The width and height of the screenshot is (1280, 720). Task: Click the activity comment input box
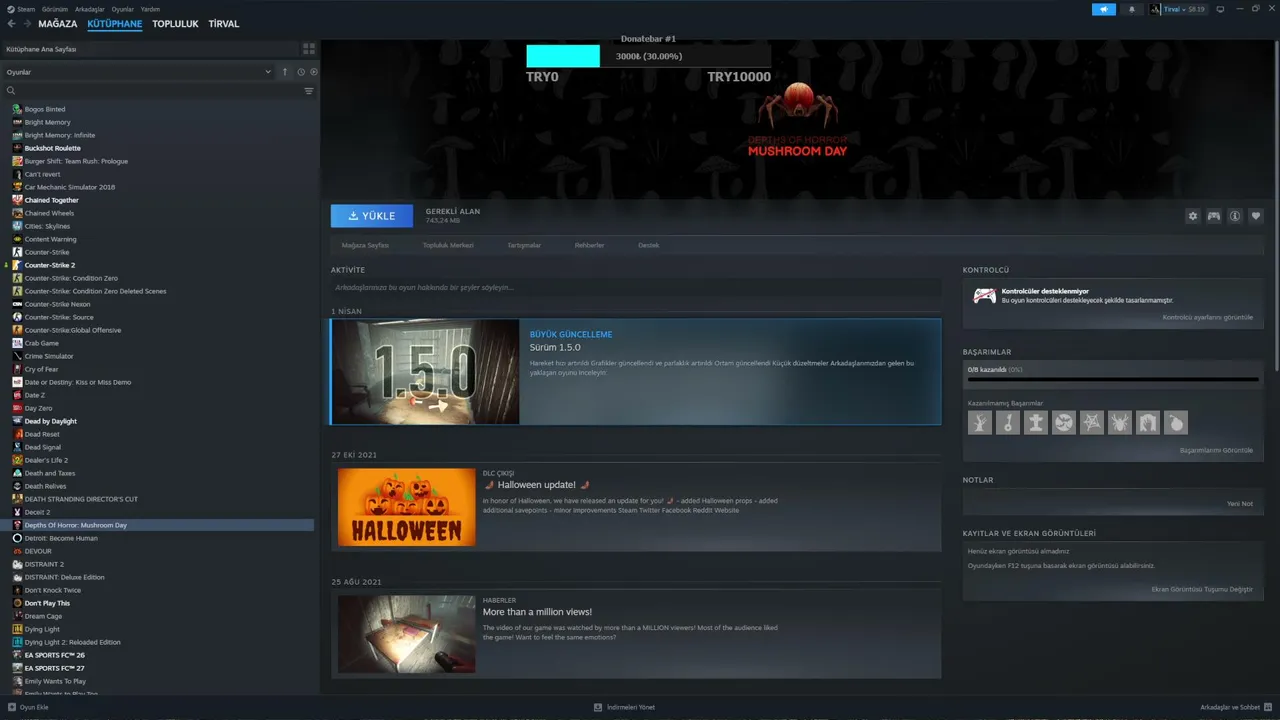pos(636,287)
